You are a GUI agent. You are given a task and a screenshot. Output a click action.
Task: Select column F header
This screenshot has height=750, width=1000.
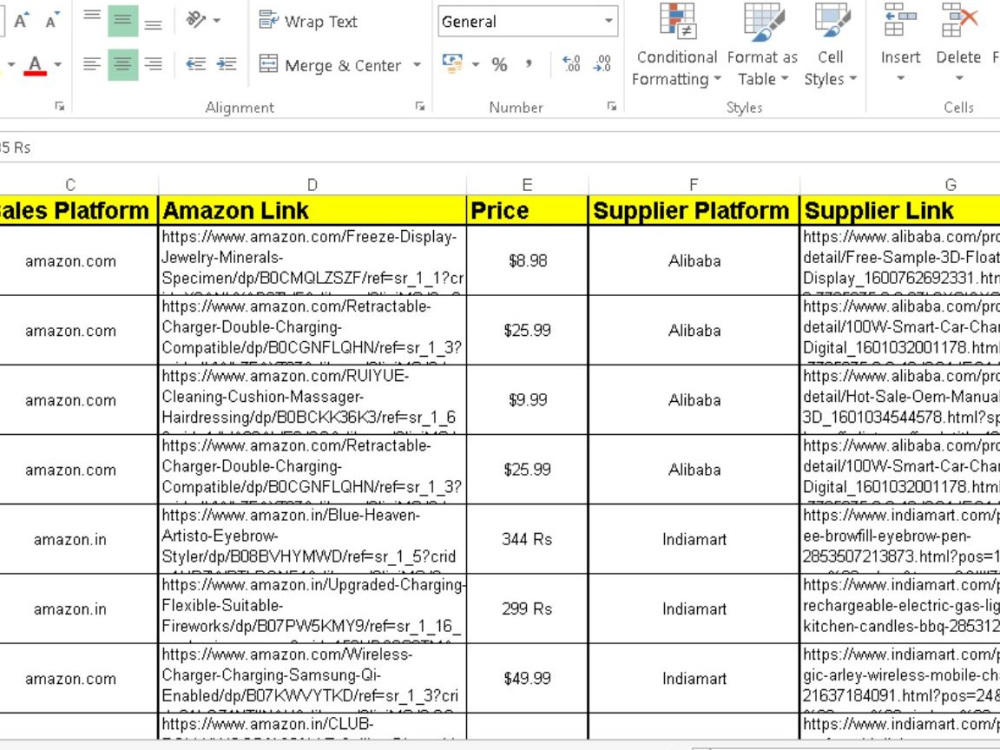693,185
